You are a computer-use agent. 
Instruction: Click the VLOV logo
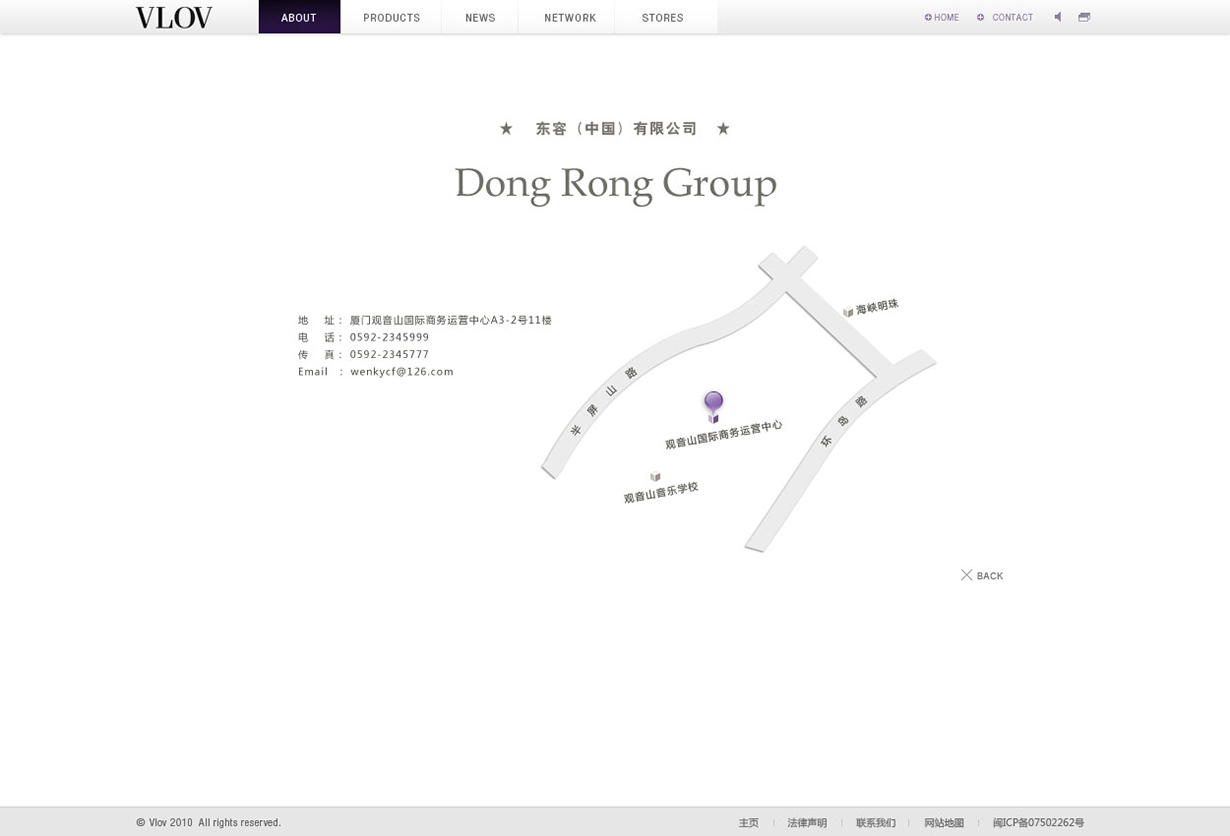click(x=174, y=17)
